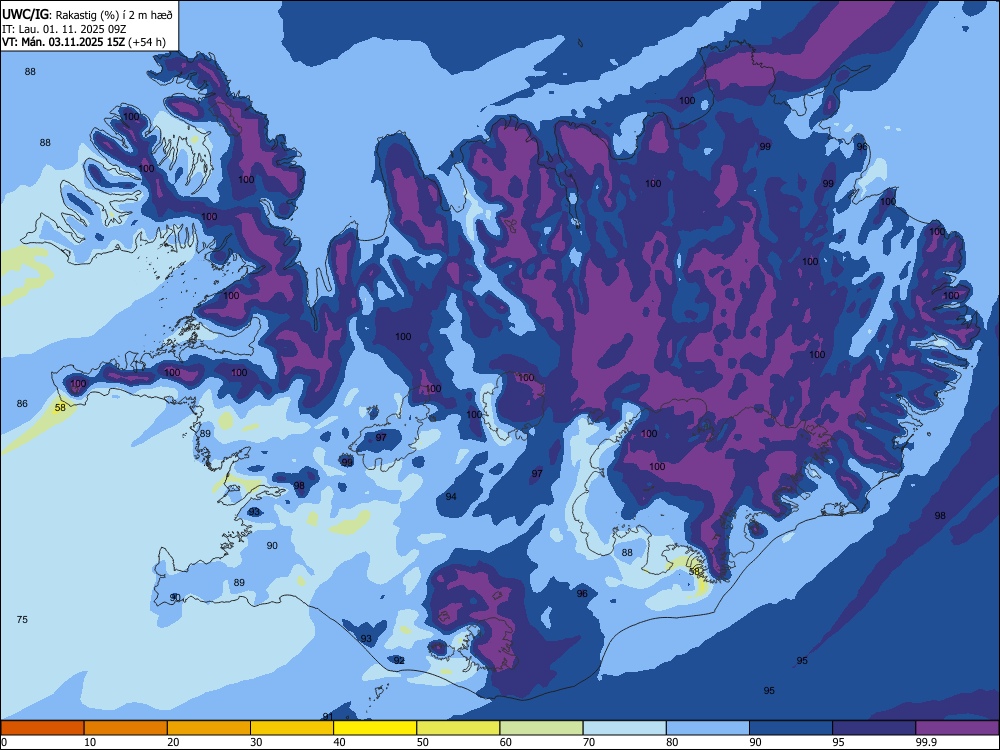Screen dimensions: 1000x750
Task: Click the '86' humidity value on the map
Action: [x=22, y=404]
